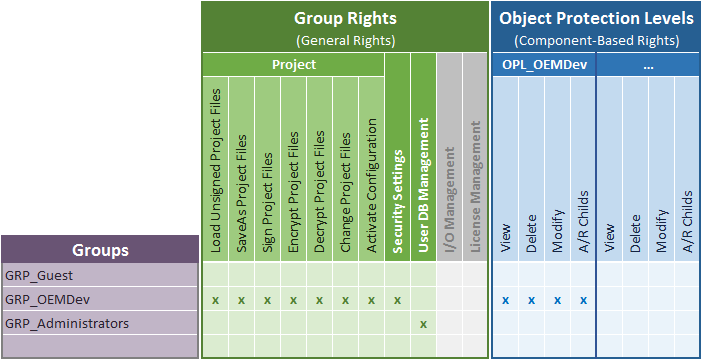Toggle the User DB Management x for GRP_Administrators
This screenshot has height=360, width=702.
[423, 324]
